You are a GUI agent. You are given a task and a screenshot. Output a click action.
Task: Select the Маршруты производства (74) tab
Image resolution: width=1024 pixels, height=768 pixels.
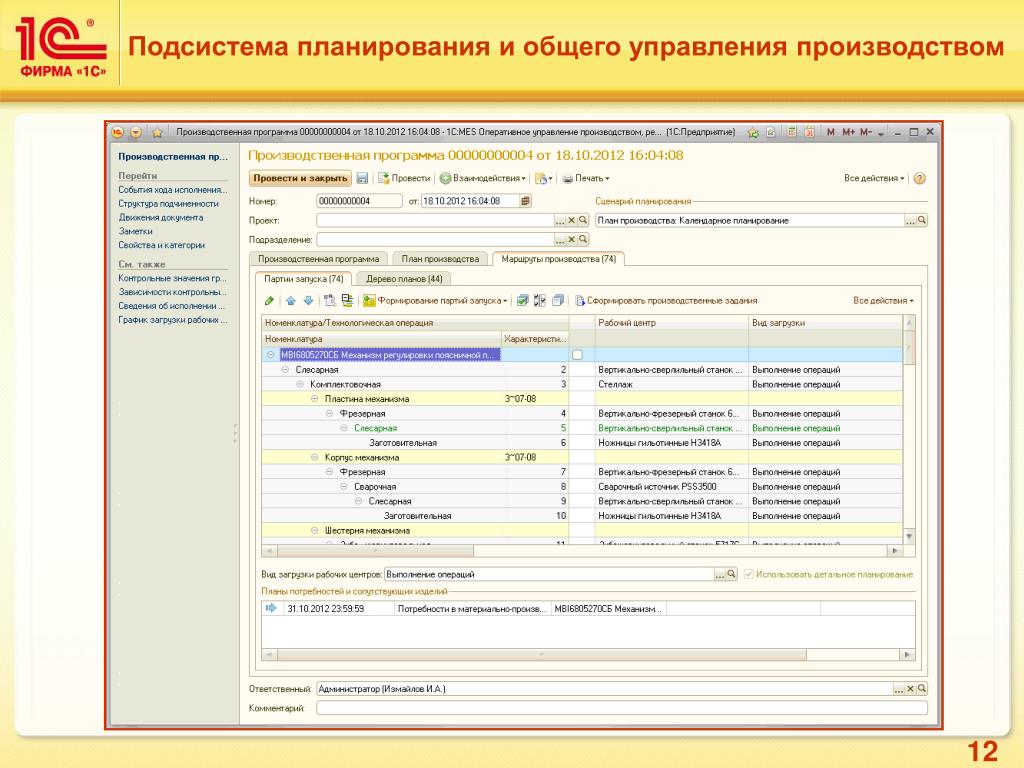tap(559, 259)
